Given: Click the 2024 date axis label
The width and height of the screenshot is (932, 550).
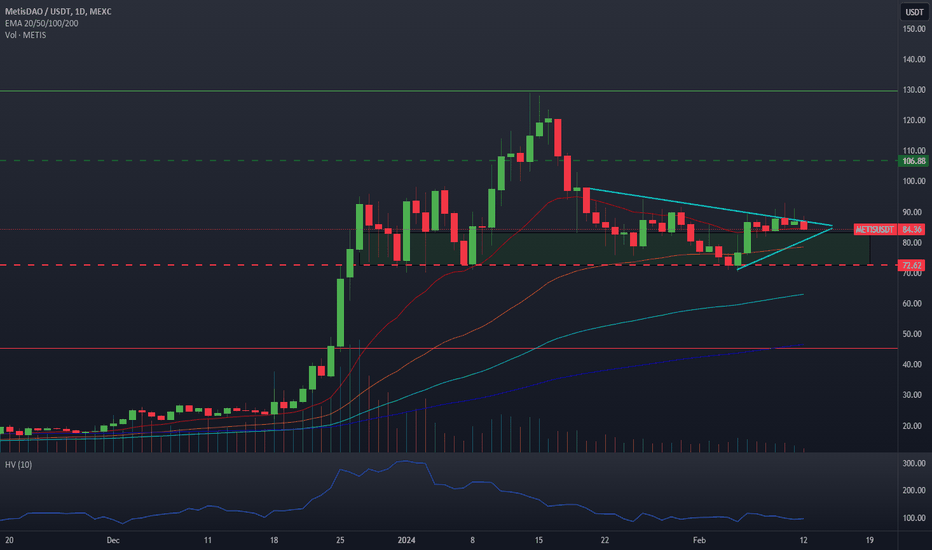Looking at the screenshot, I should [407, 540].
